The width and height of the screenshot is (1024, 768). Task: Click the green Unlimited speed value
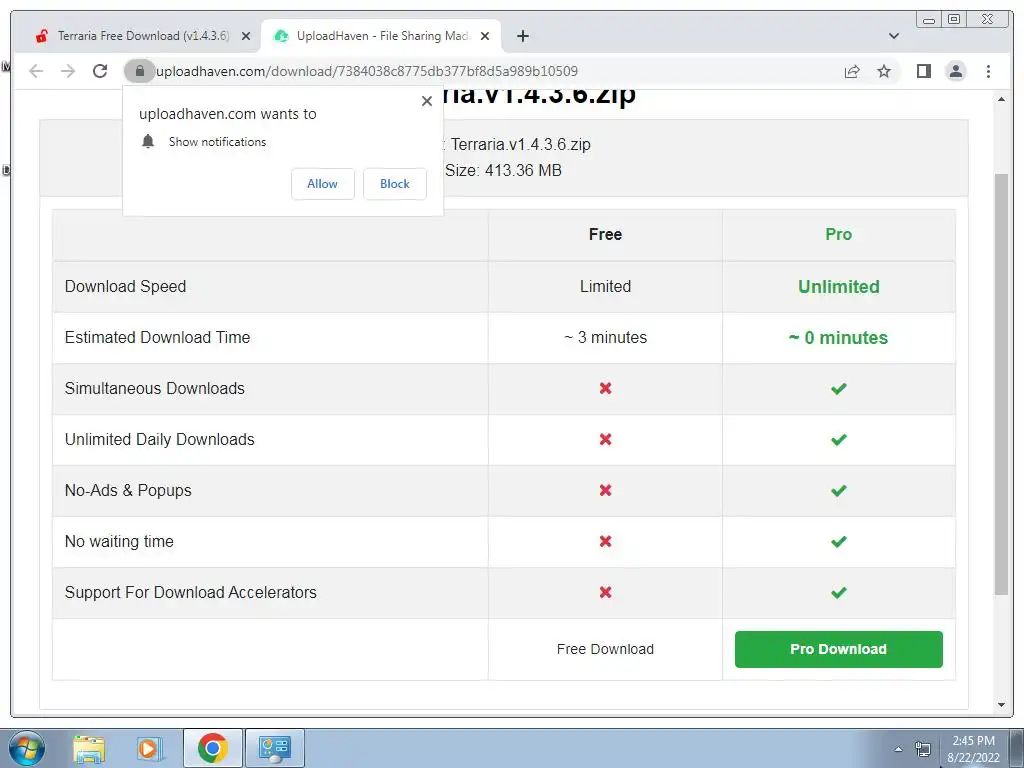[839, 286]
